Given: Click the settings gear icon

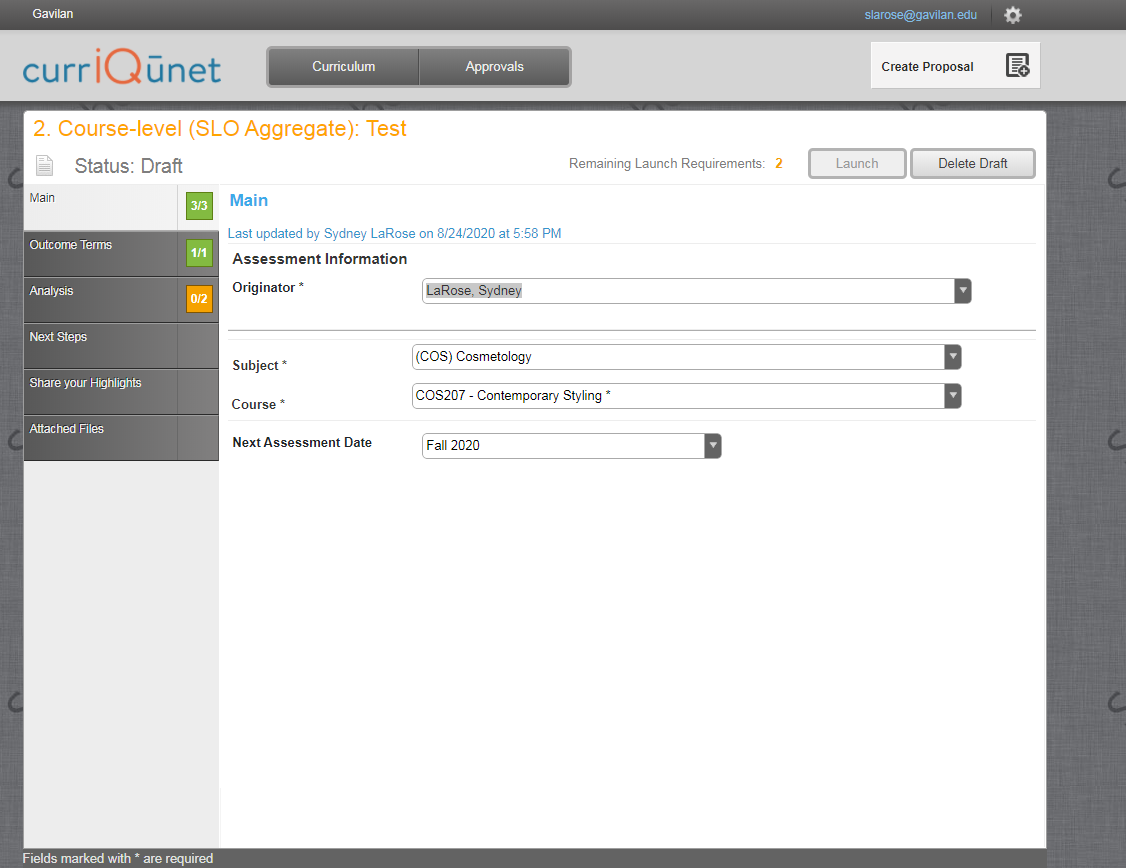Looking at the screenshot, I should coord(1013,15).
